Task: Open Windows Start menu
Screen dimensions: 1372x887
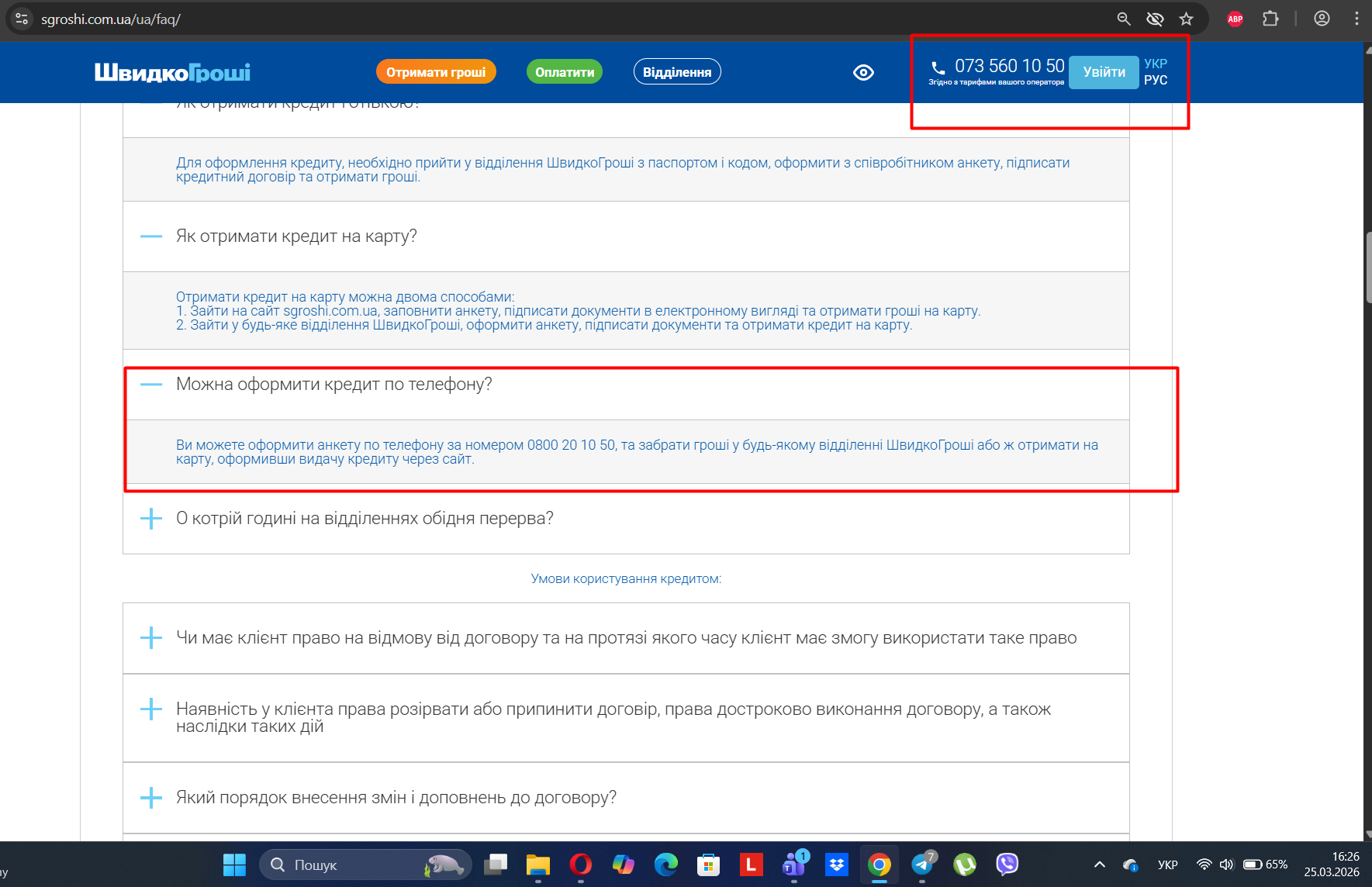Action: [234, 865]
